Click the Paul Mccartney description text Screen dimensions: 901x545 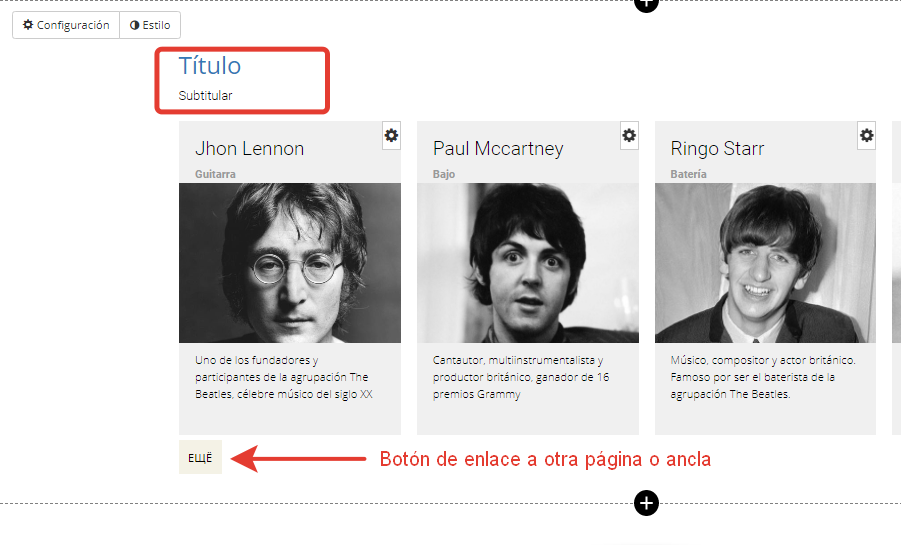point(521,377)
